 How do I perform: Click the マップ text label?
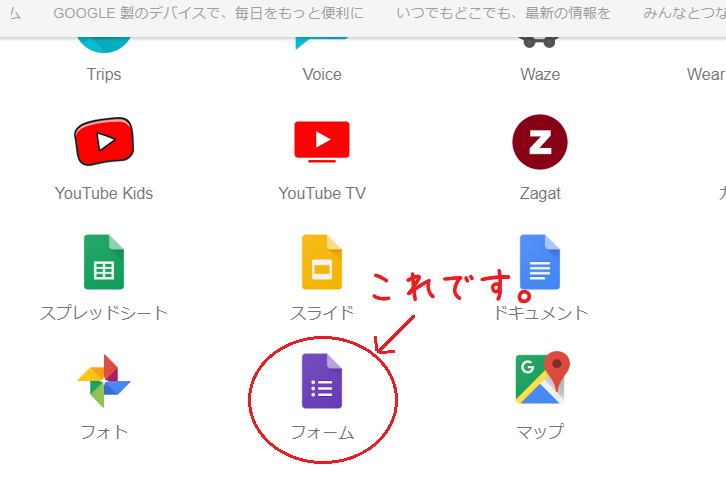[540, 431]
